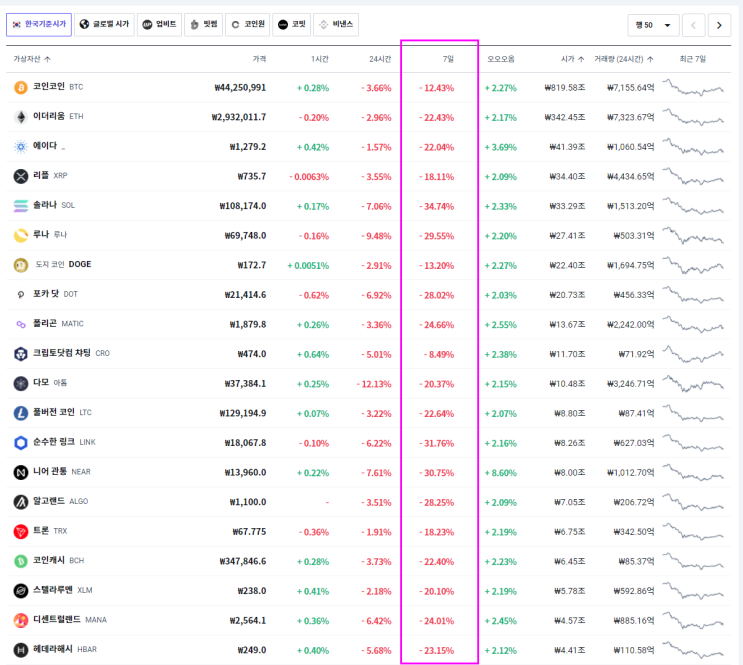Switch to the 비낸스 exchange tab
Viewport: 743px width, 665px height.
336,25
